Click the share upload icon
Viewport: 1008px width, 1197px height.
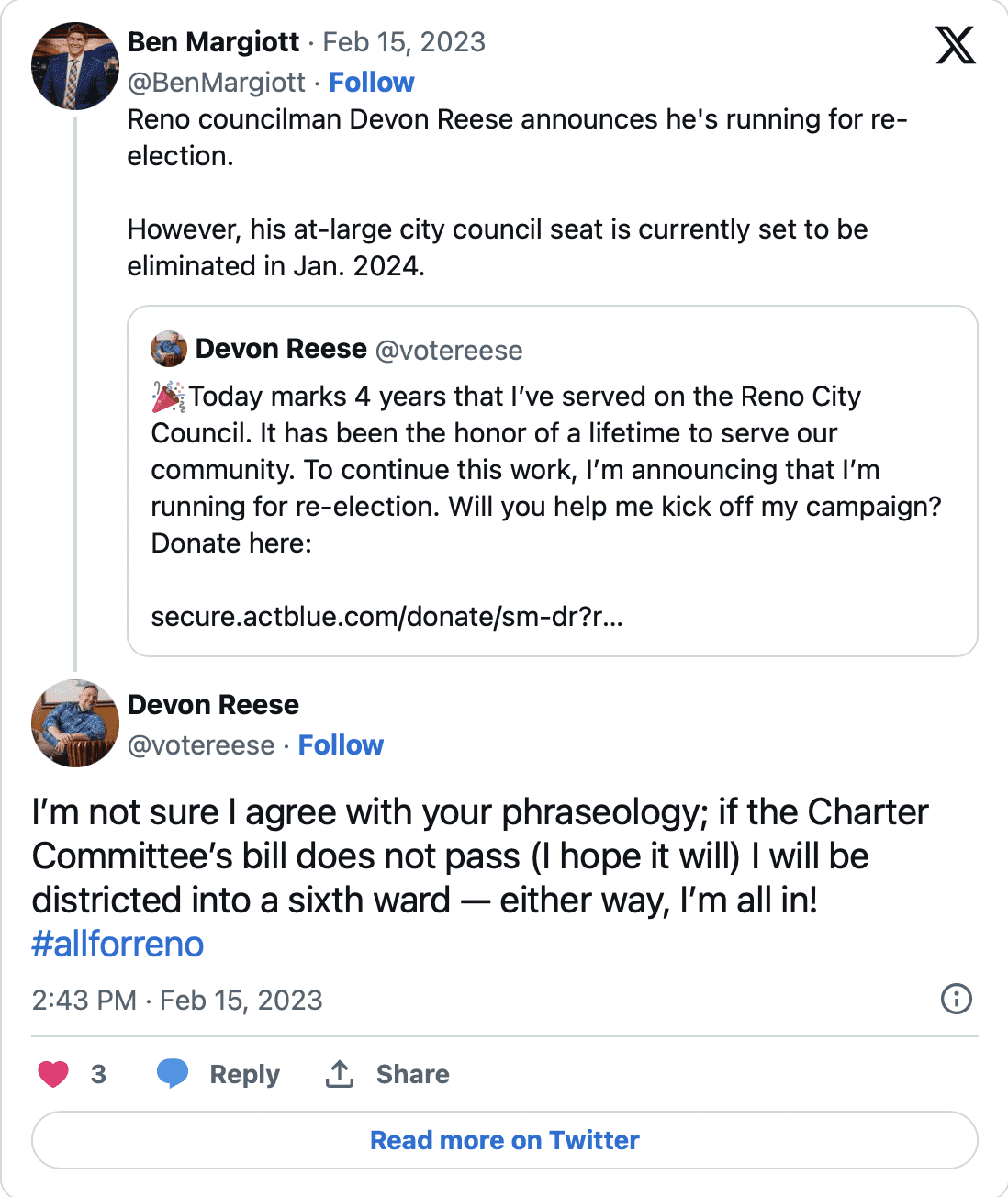(340, 1073)
